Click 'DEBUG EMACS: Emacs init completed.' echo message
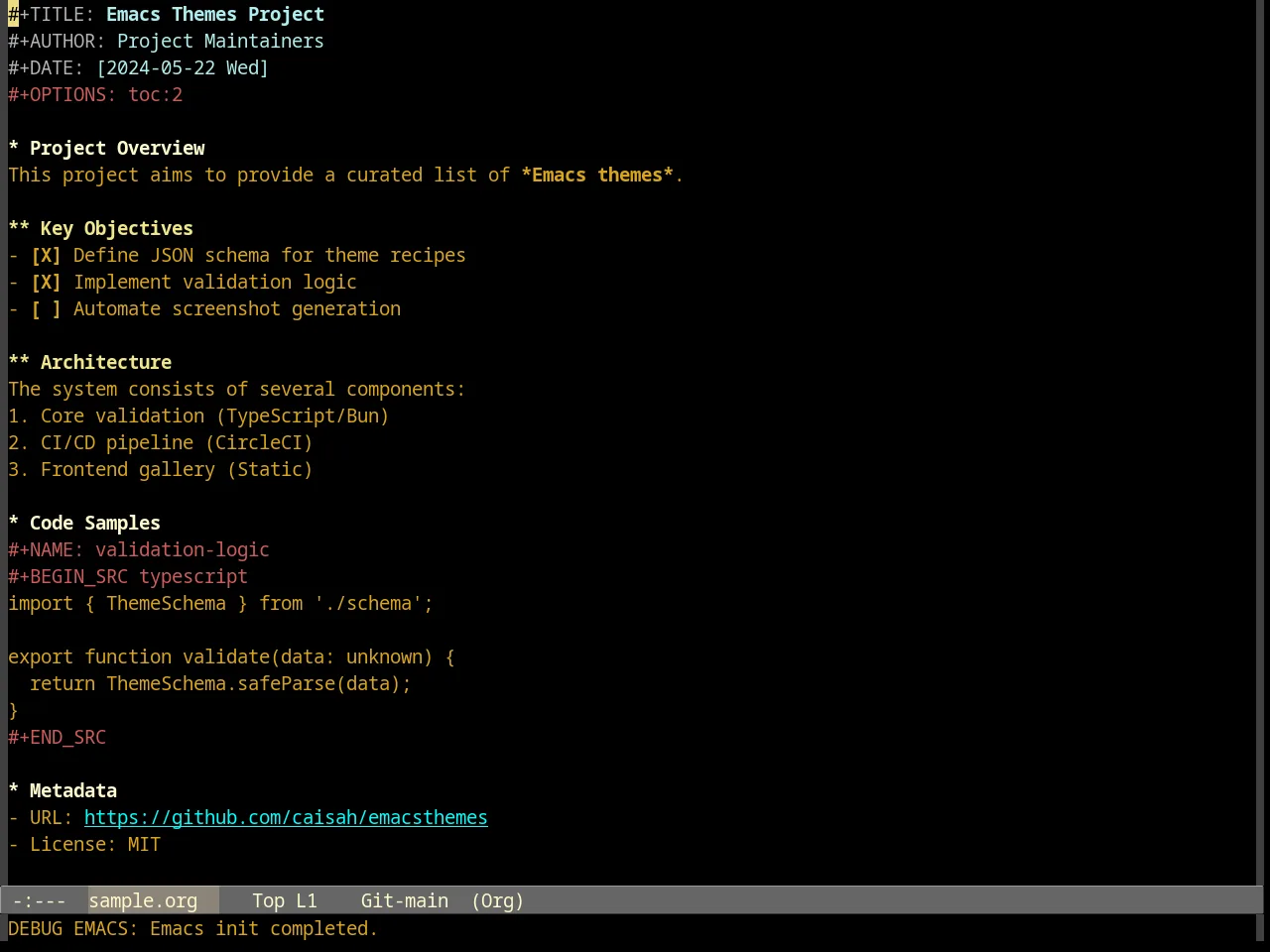Viewport: 1270px width, 952px height. (193, 929)
